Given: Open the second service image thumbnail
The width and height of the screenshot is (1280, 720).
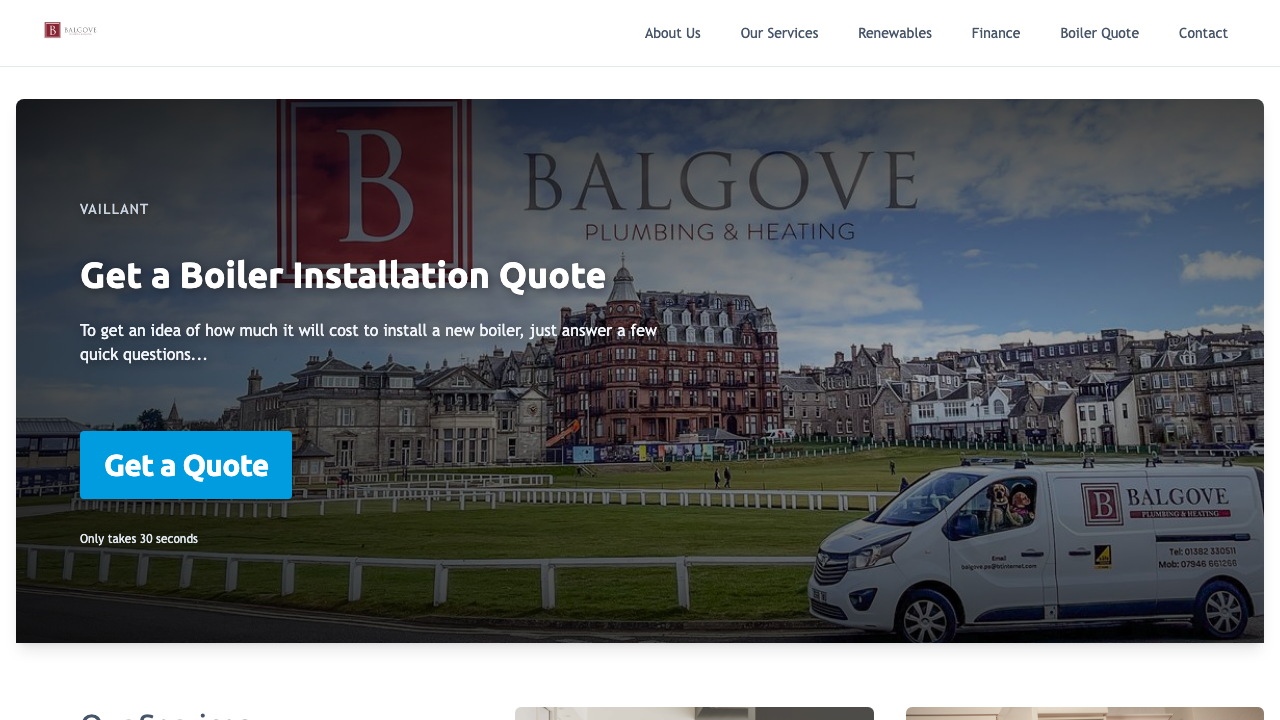Looking at the screenshot, I should pos(1085,714).
